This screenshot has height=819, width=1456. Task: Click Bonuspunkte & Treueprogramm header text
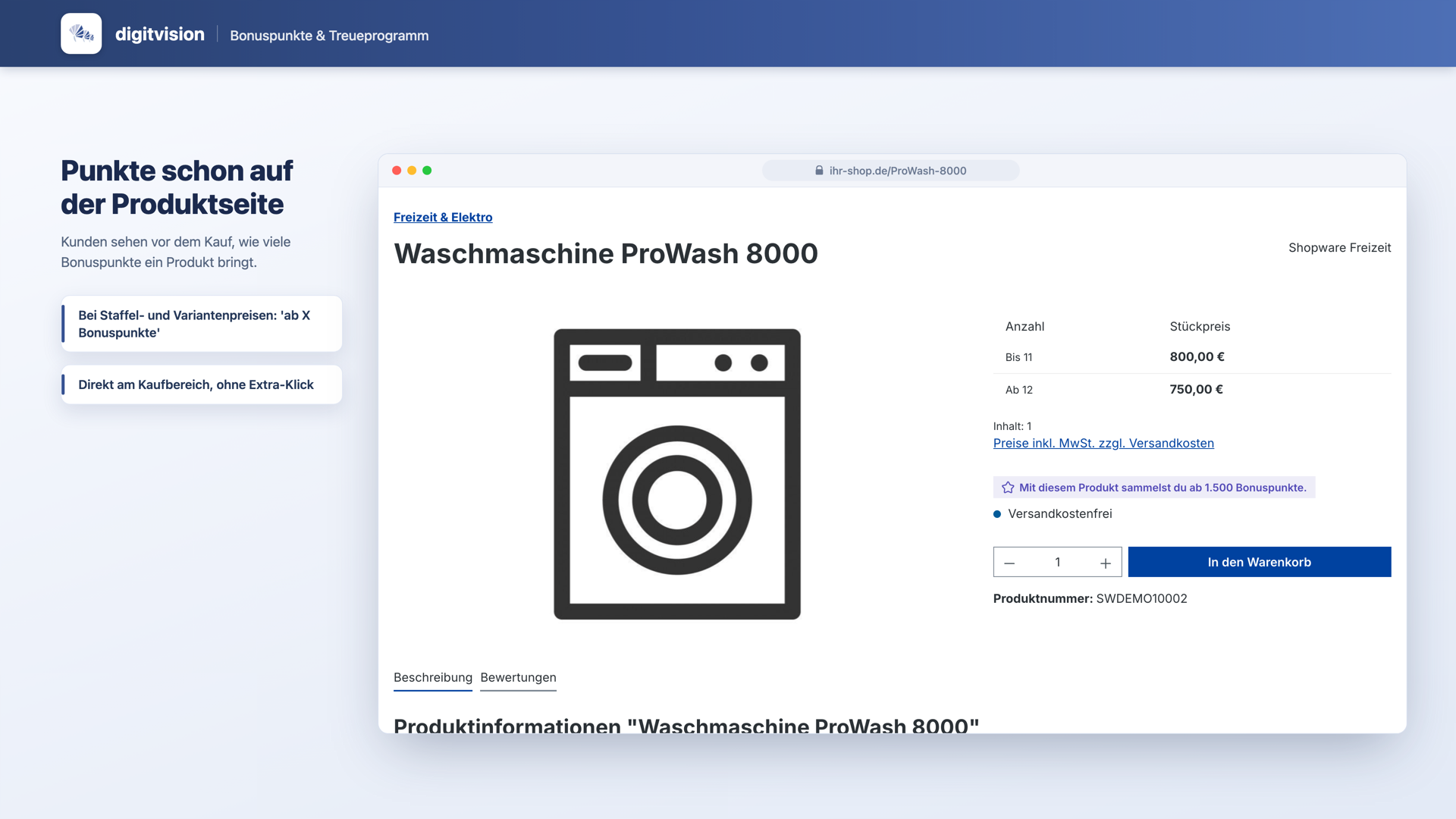329,36
